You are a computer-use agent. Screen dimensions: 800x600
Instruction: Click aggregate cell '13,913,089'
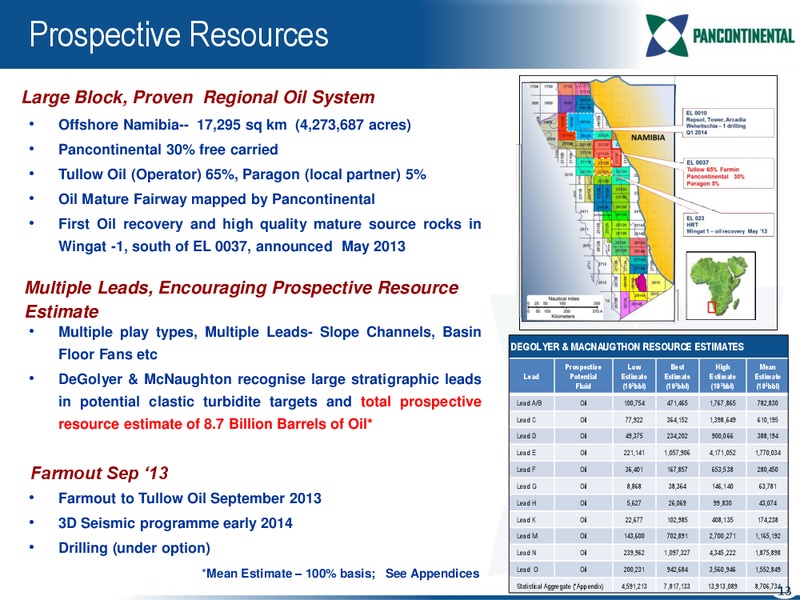pos(722,586)
